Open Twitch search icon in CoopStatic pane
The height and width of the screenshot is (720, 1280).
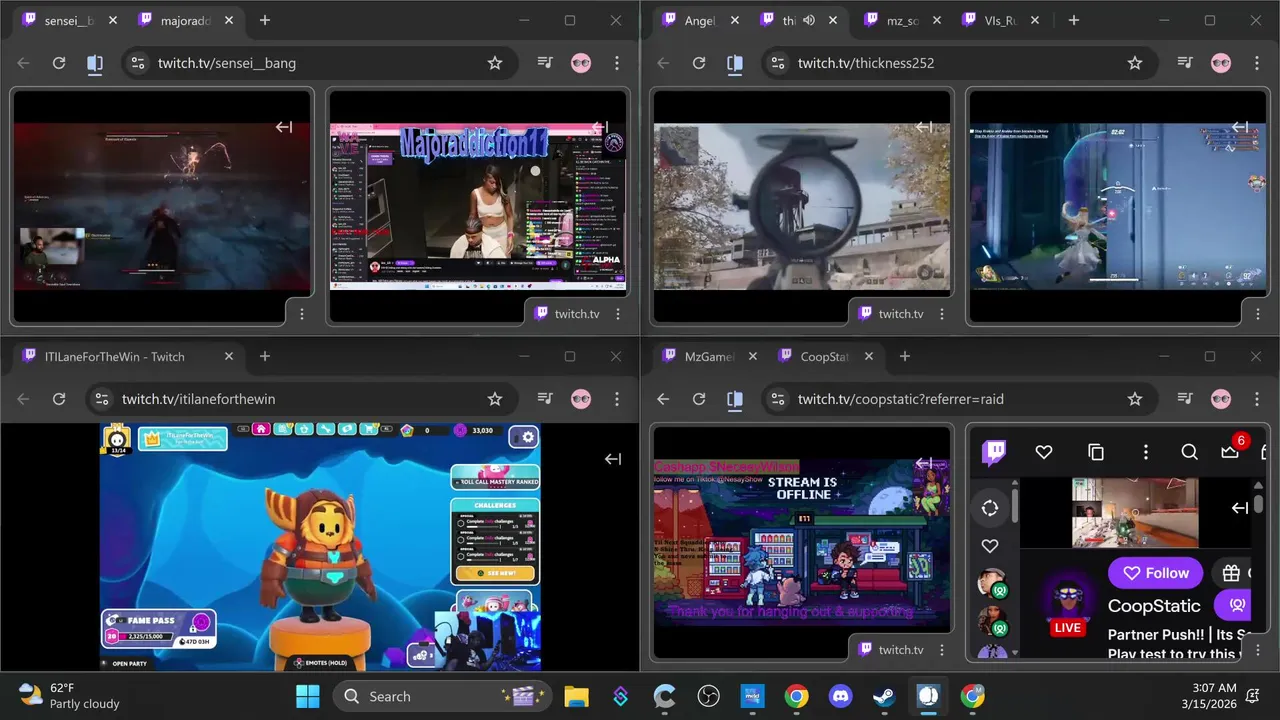click(1189, 452)
